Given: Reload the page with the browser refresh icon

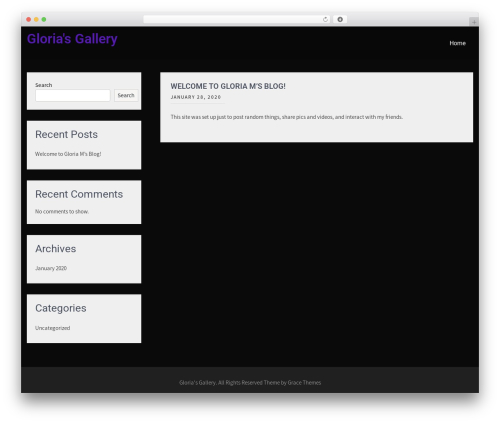Looking at the screenshot, I should (x=325, y=19).
